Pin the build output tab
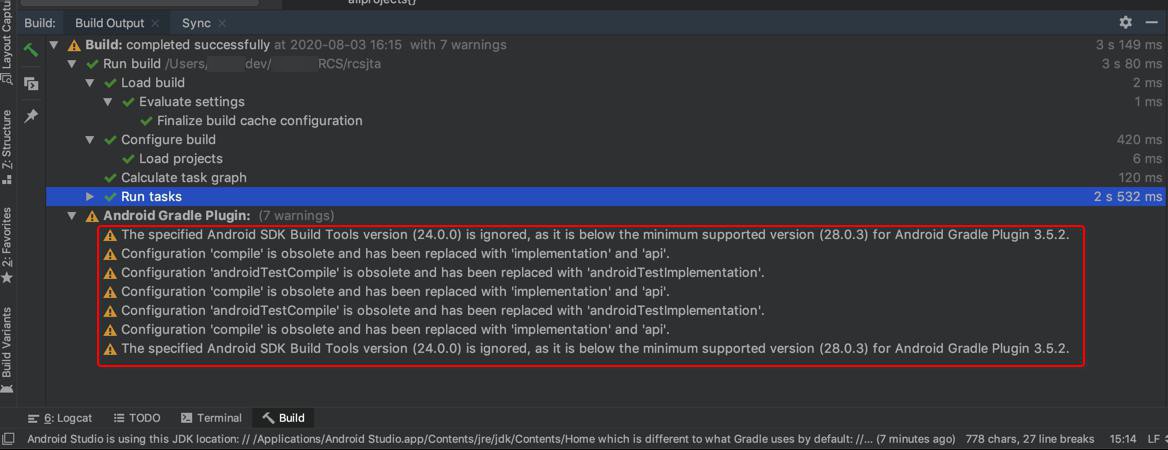 [x=31, y=116]
